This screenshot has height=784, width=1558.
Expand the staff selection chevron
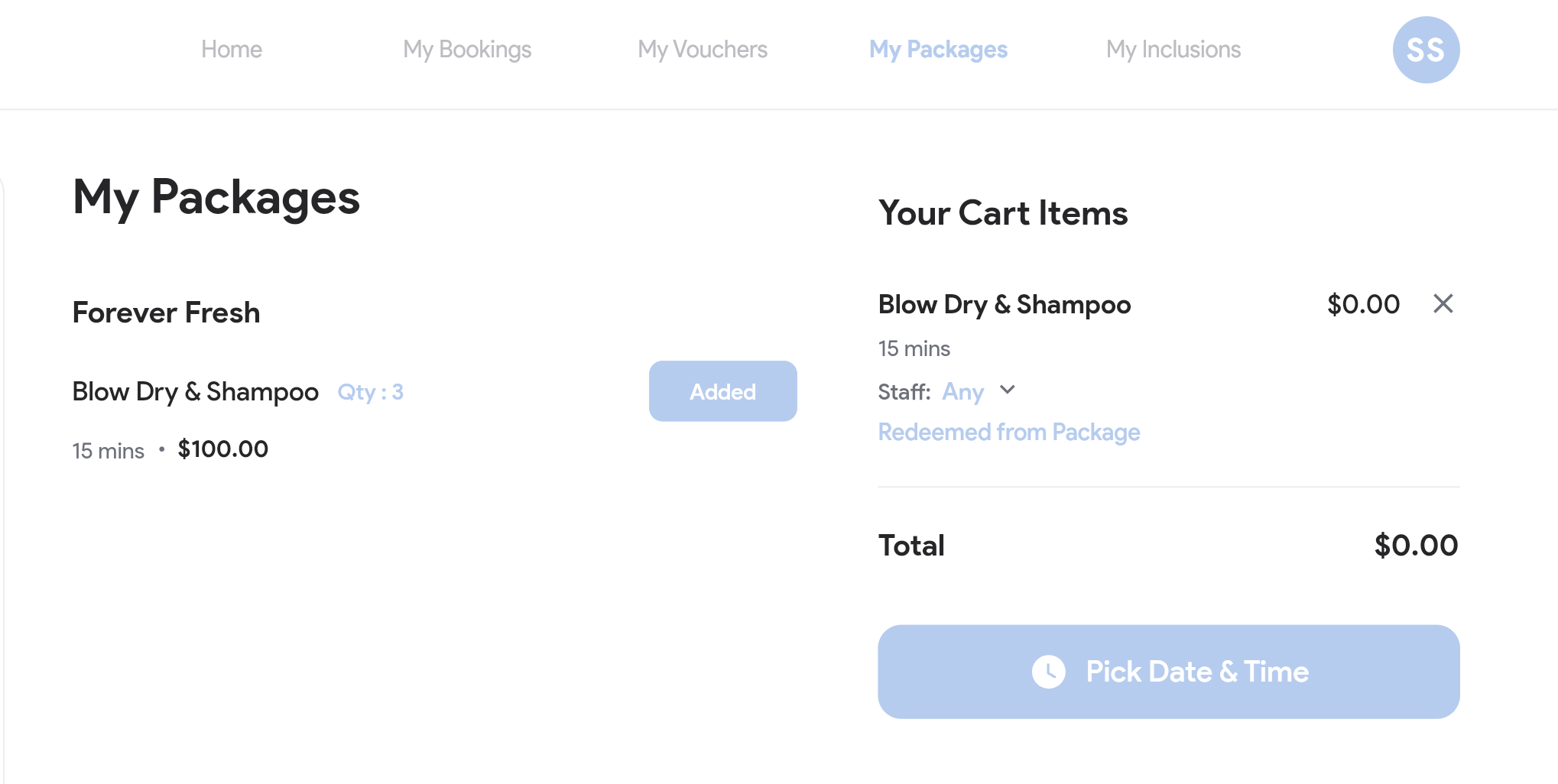tap(1008, 390)
